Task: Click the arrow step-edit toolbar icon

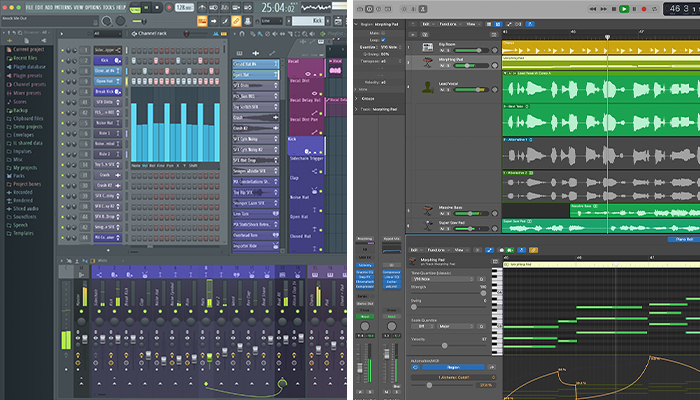Action: [x=213, y=21]
